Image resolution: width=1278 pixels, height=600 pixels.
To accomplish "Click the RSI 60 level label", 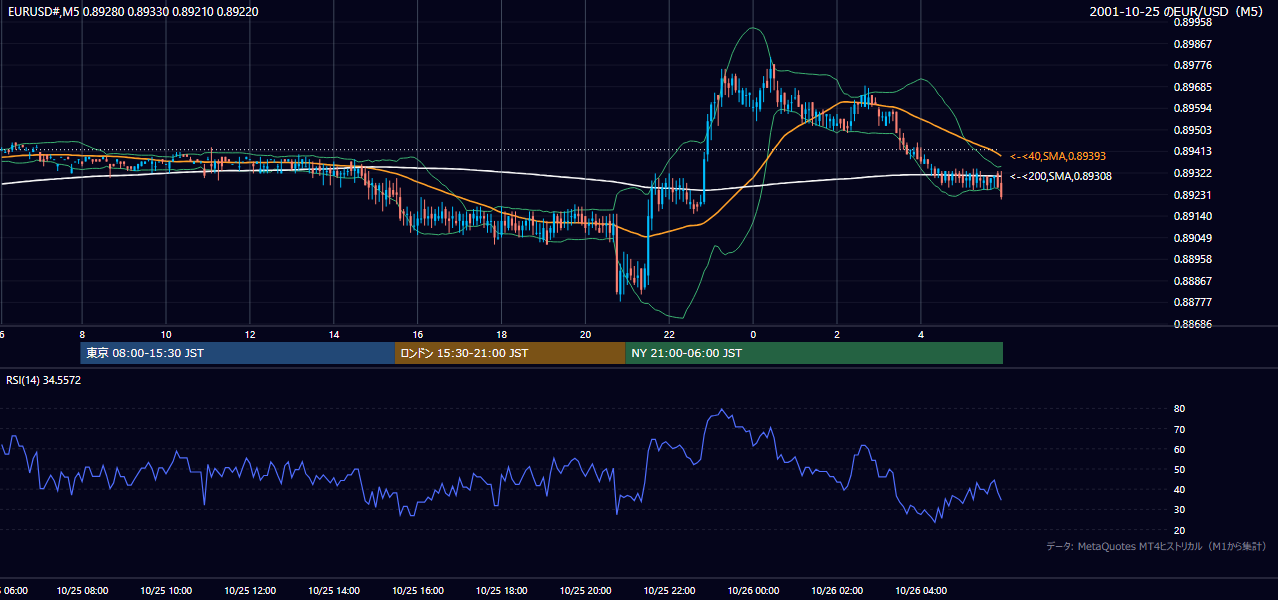I will (1180, 449).
